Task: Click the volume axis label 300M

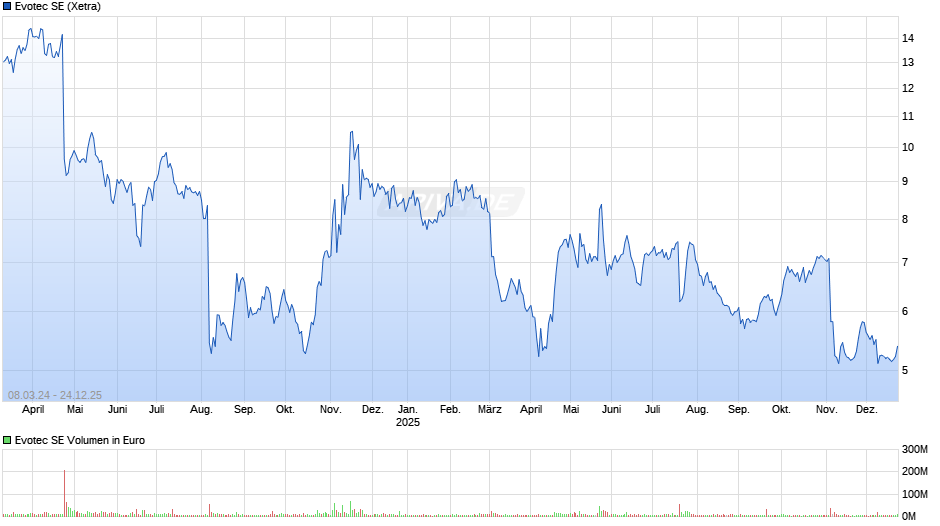Action: point(915,449)
